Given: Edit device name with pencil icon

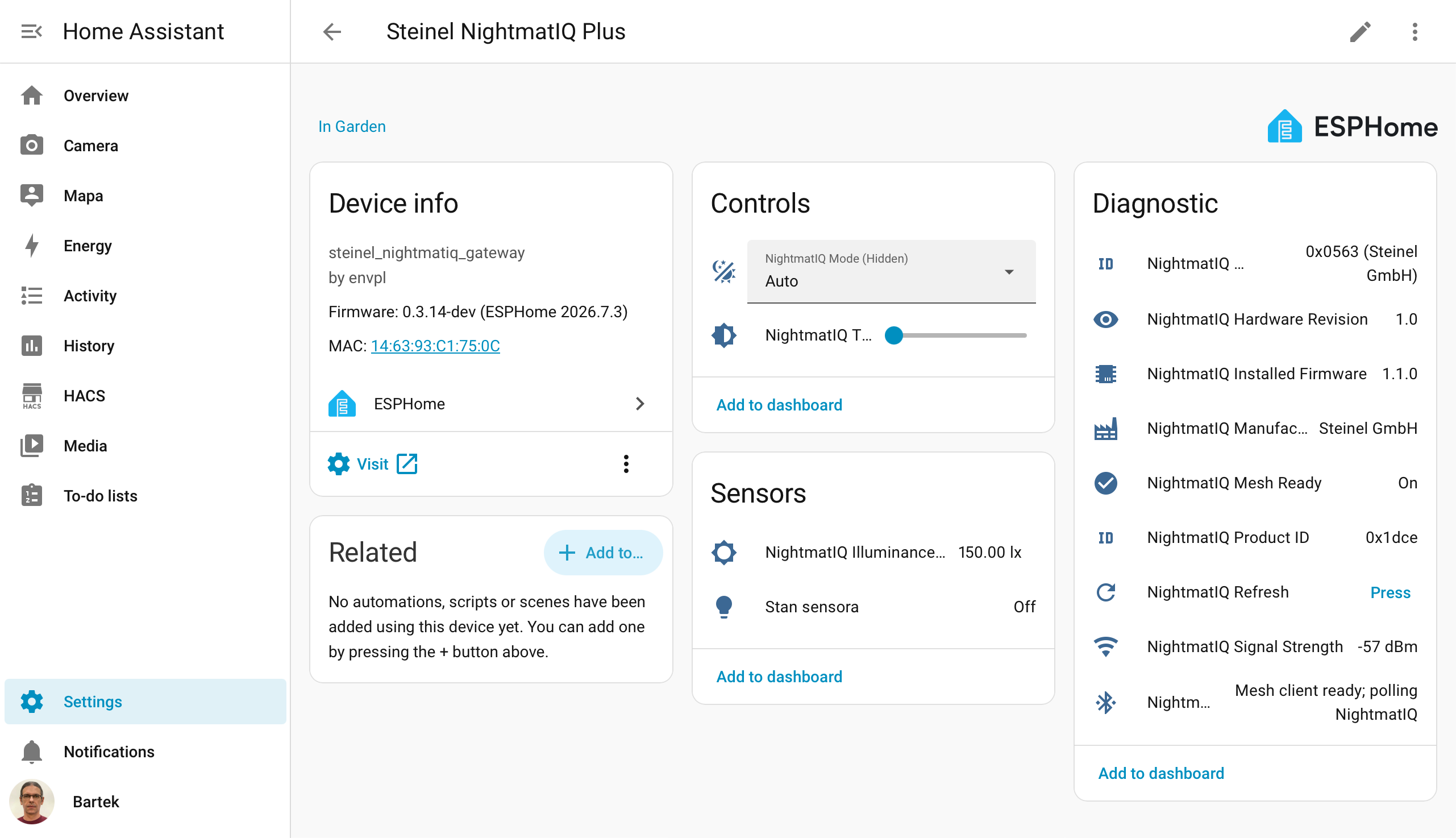Looking at the screenshot, I should coord(1361,31).
